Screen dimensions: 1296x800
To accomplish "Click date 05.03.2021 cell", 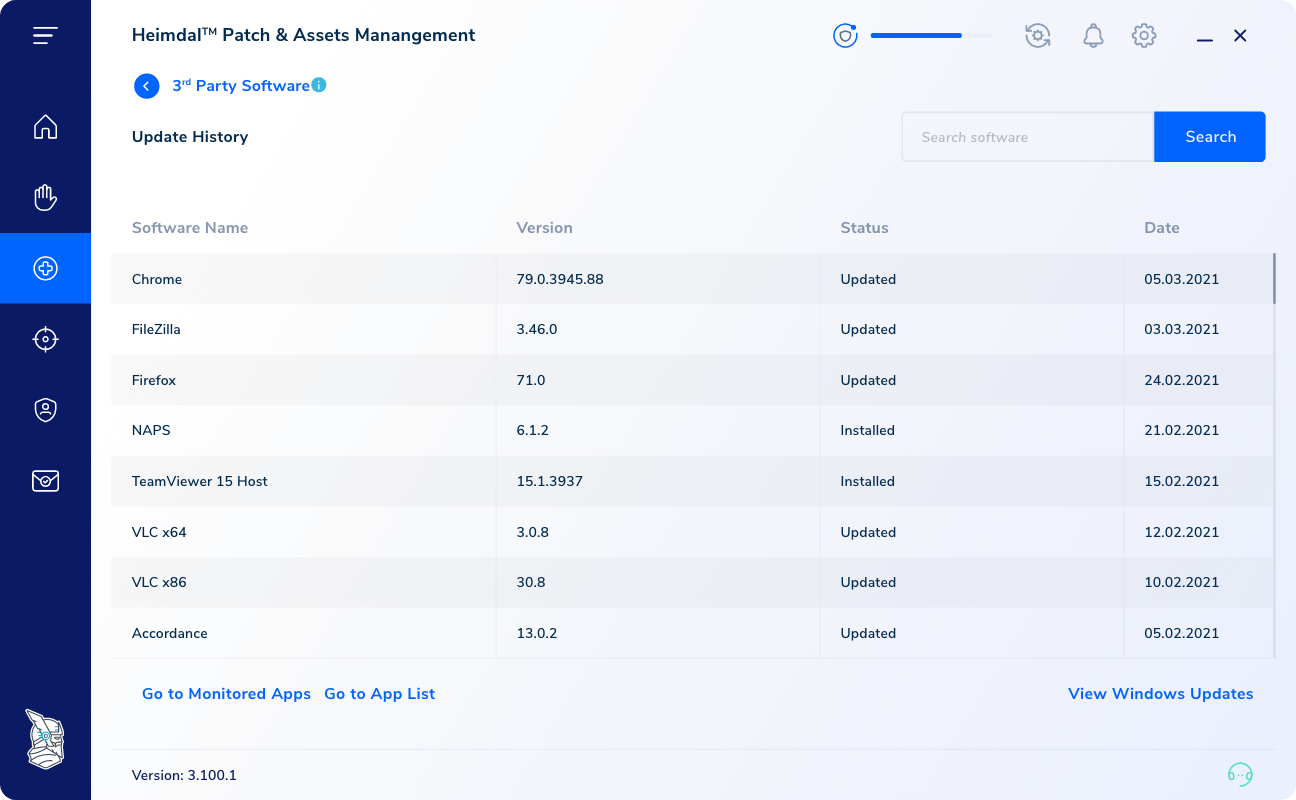I will pos(1182,279).
